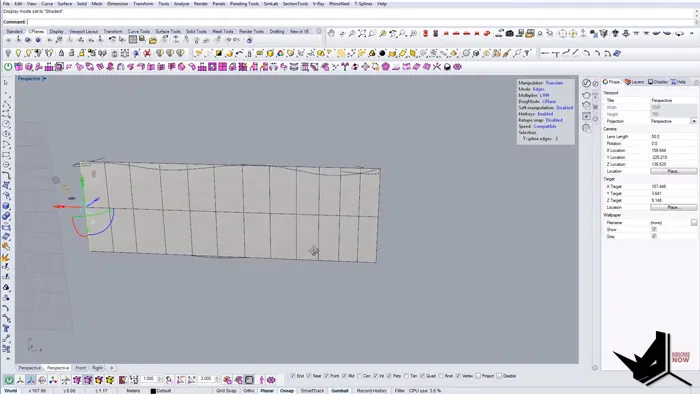Click the color wheel icon
The image size is (700, 394).
(x=280, y=53)
